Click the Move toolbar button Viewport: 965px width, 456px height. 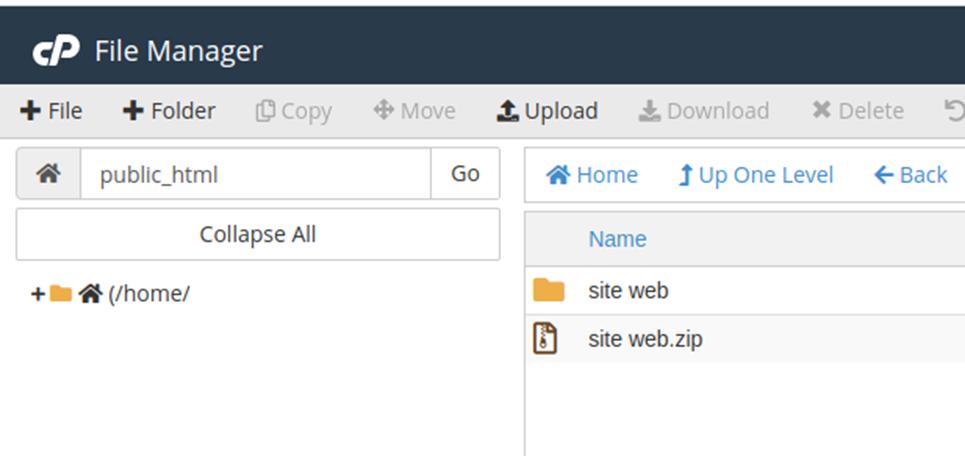(x=414, y=111)
